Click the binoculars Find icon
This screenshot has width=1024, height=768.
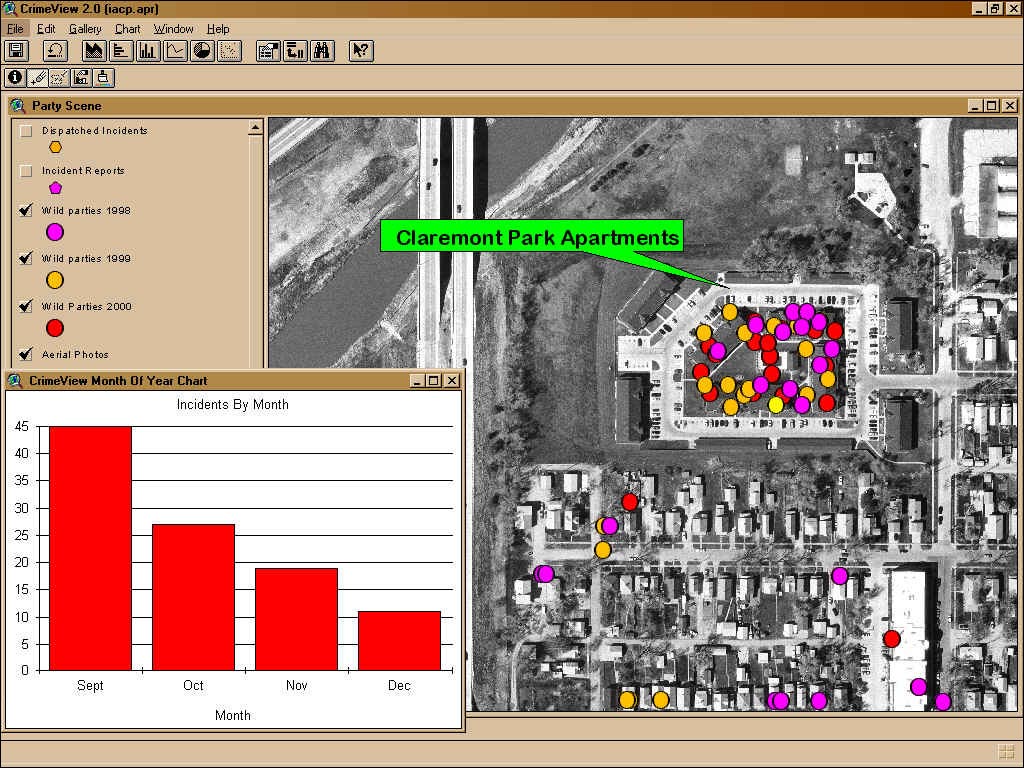click(323, 51)
